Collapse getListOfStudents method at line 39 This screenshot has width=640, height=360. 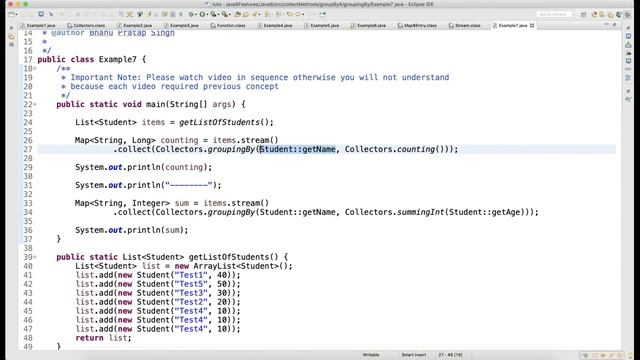(x=35, y=257)
